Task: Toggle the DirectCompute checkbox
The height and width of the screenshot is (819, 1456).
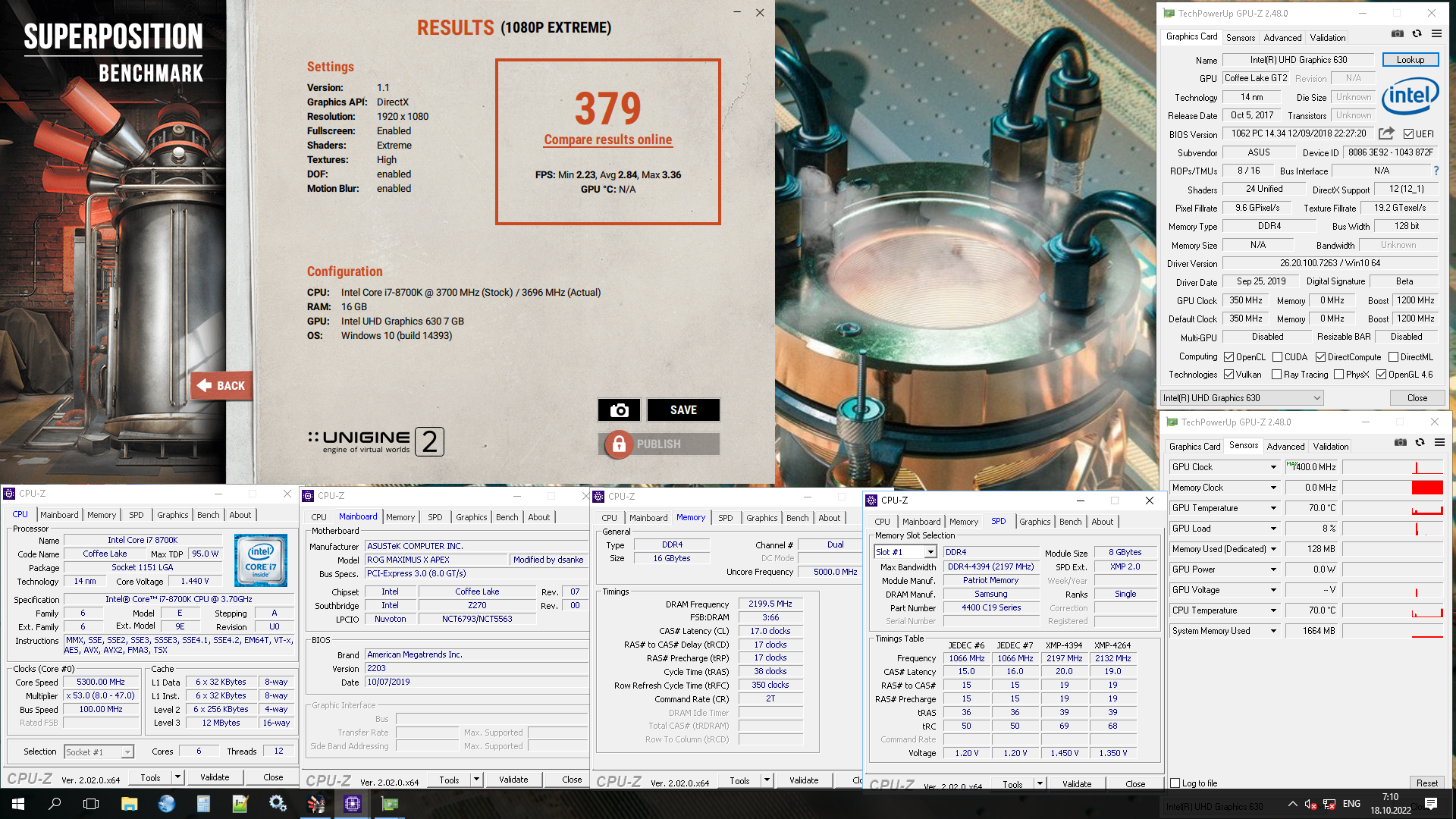Action: 1320,357
